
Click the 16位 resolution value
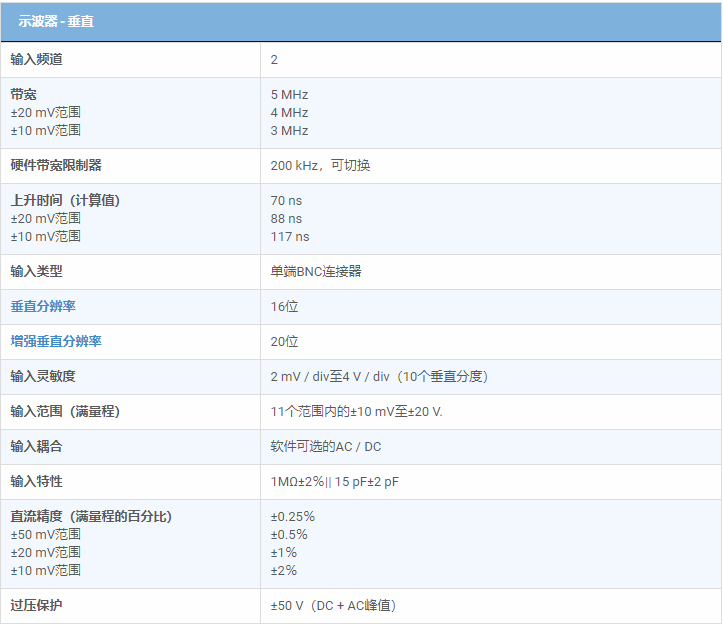point(284,306)
